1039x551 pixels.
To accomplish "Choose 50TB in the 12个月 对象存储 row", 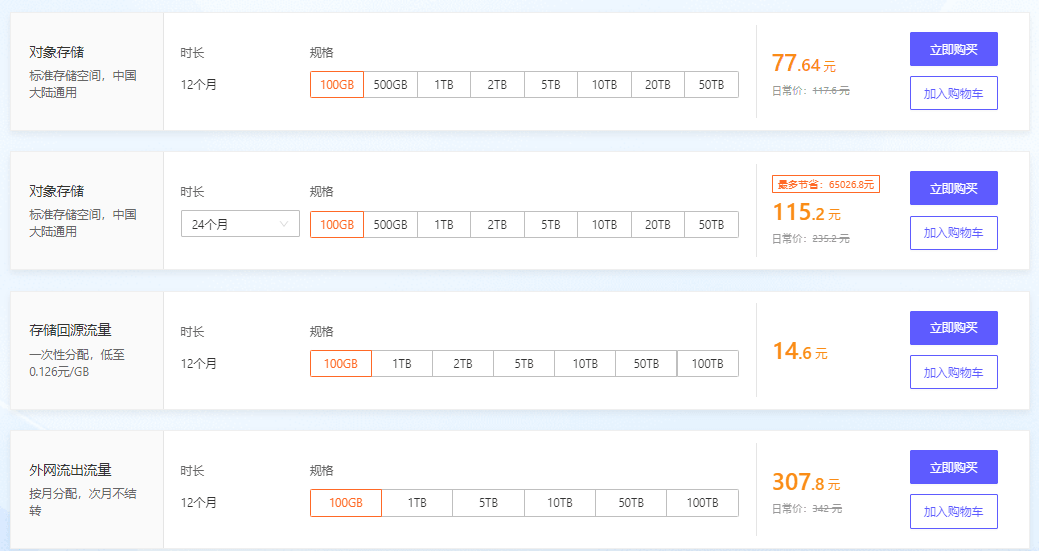I will pyautogui.click(x=711, y=85).
